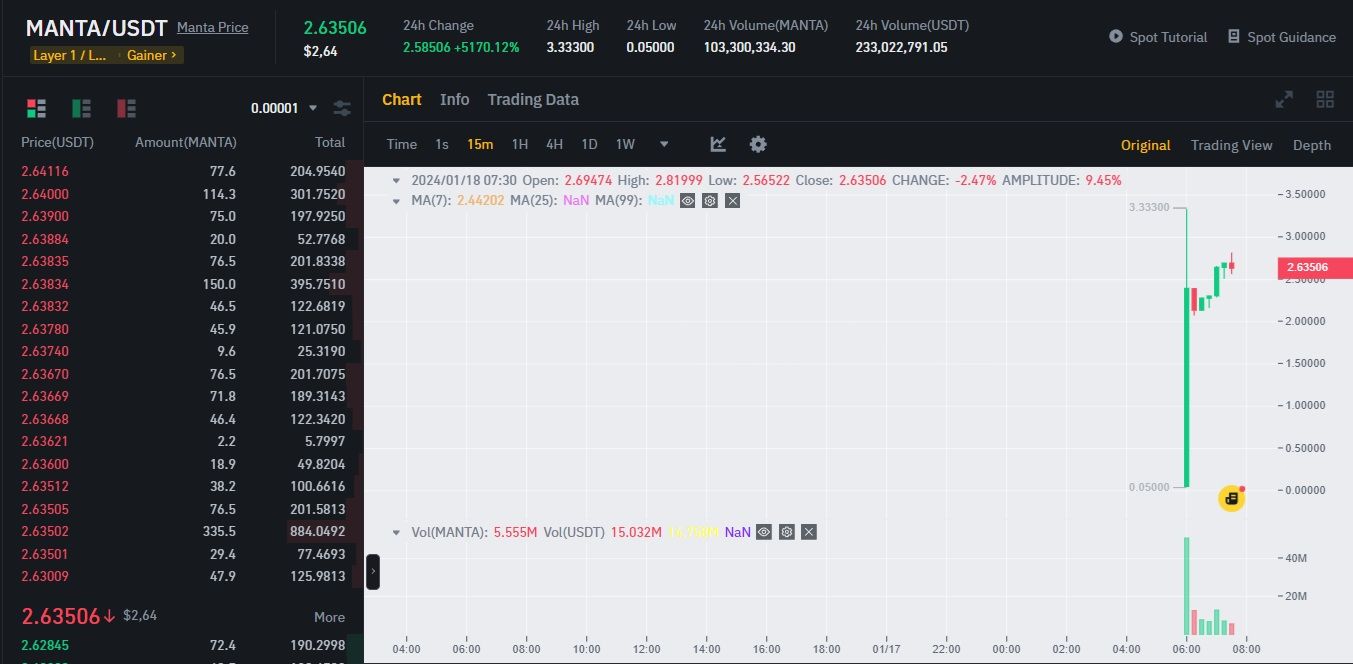The height and width of the screenshot is (664, 1353).
Task: Open multi-chart grid layout icon
Action: tap(1325, 99)
